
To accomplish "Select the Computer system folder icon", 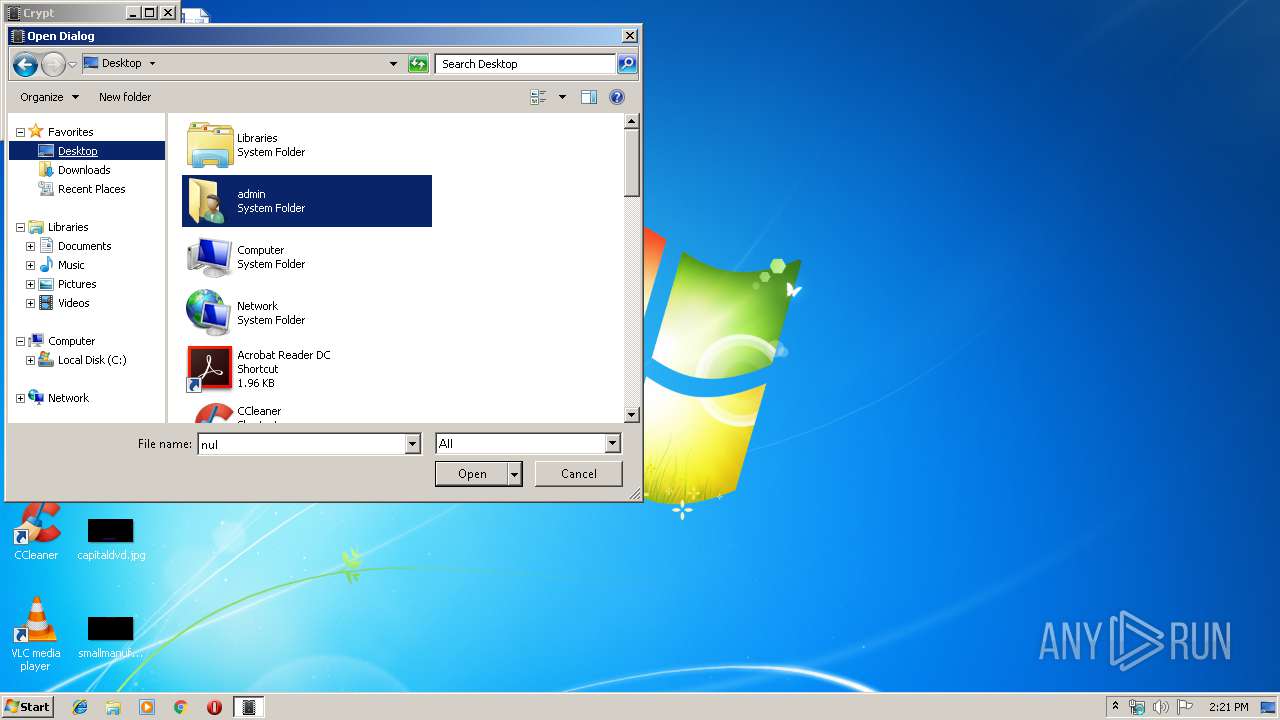I will (210, 257).
